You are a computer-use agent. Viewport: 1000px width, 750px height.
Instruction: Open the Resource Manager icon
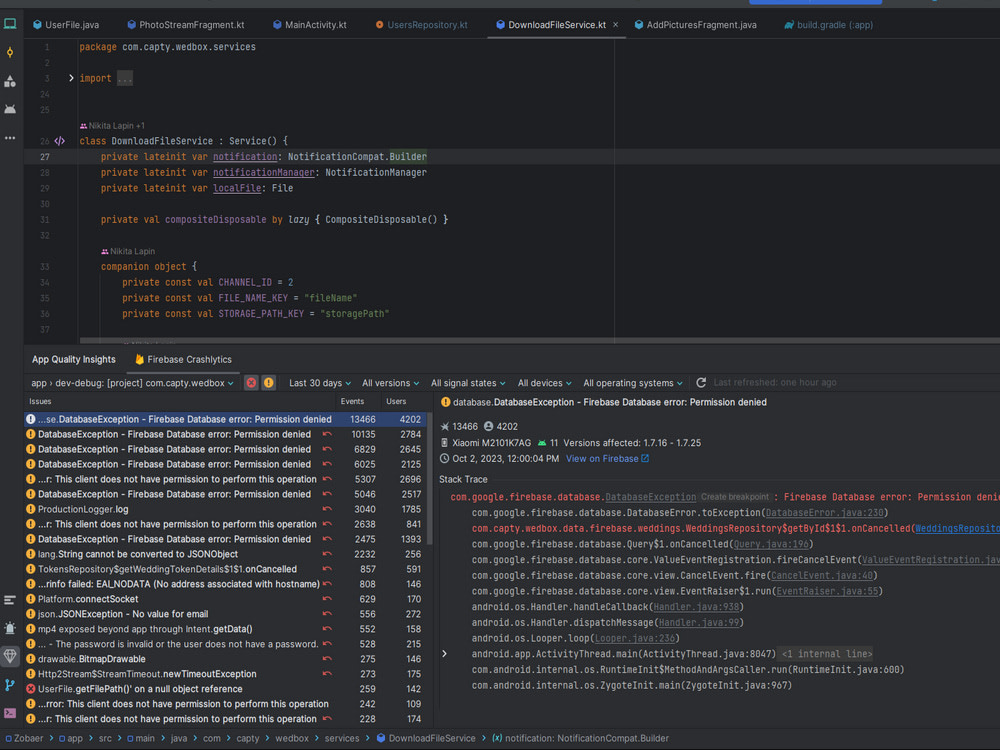coord(10,81)
